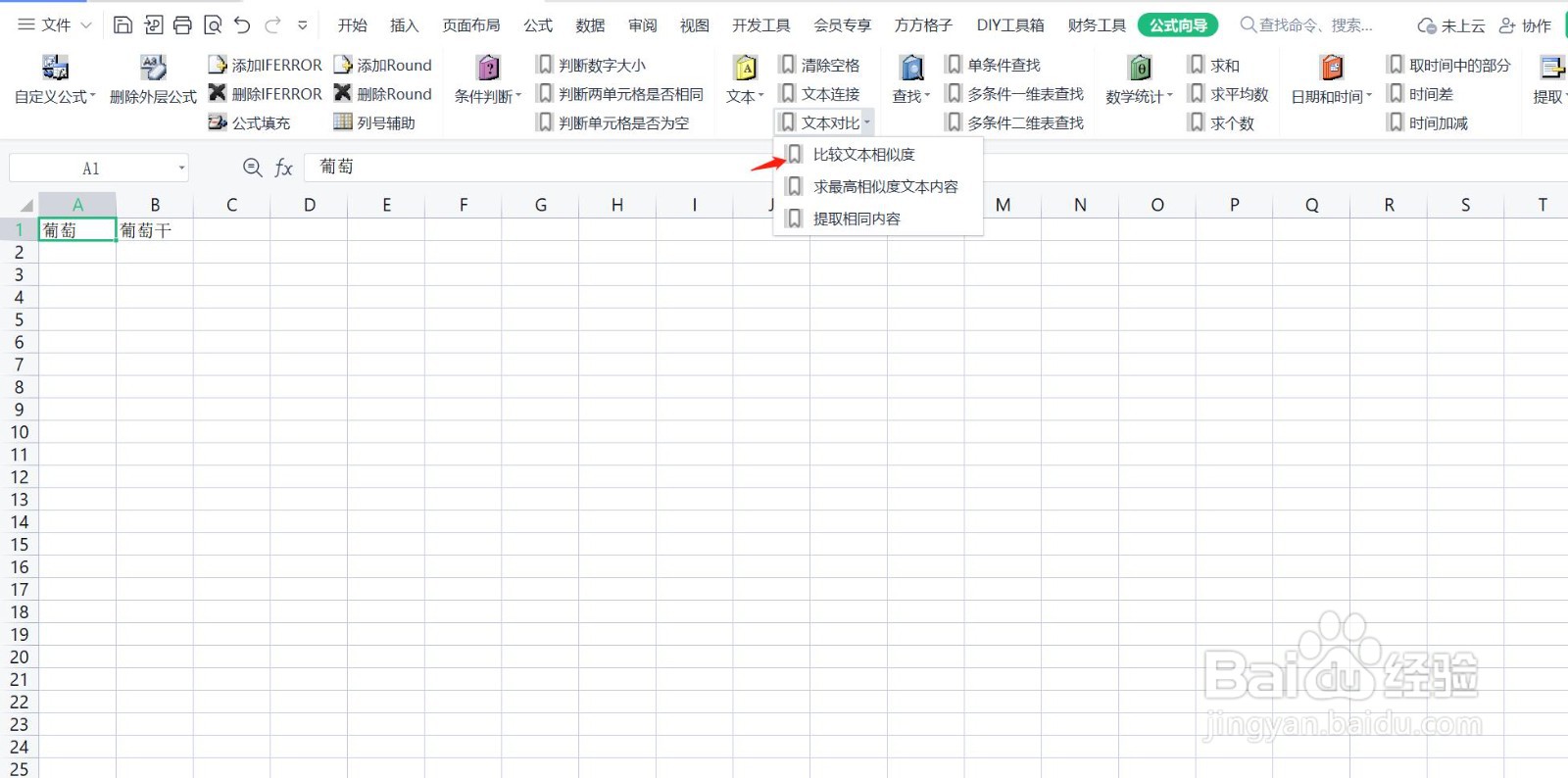
Task: Switch to the 插入 tab
Action: pos(405,25)
